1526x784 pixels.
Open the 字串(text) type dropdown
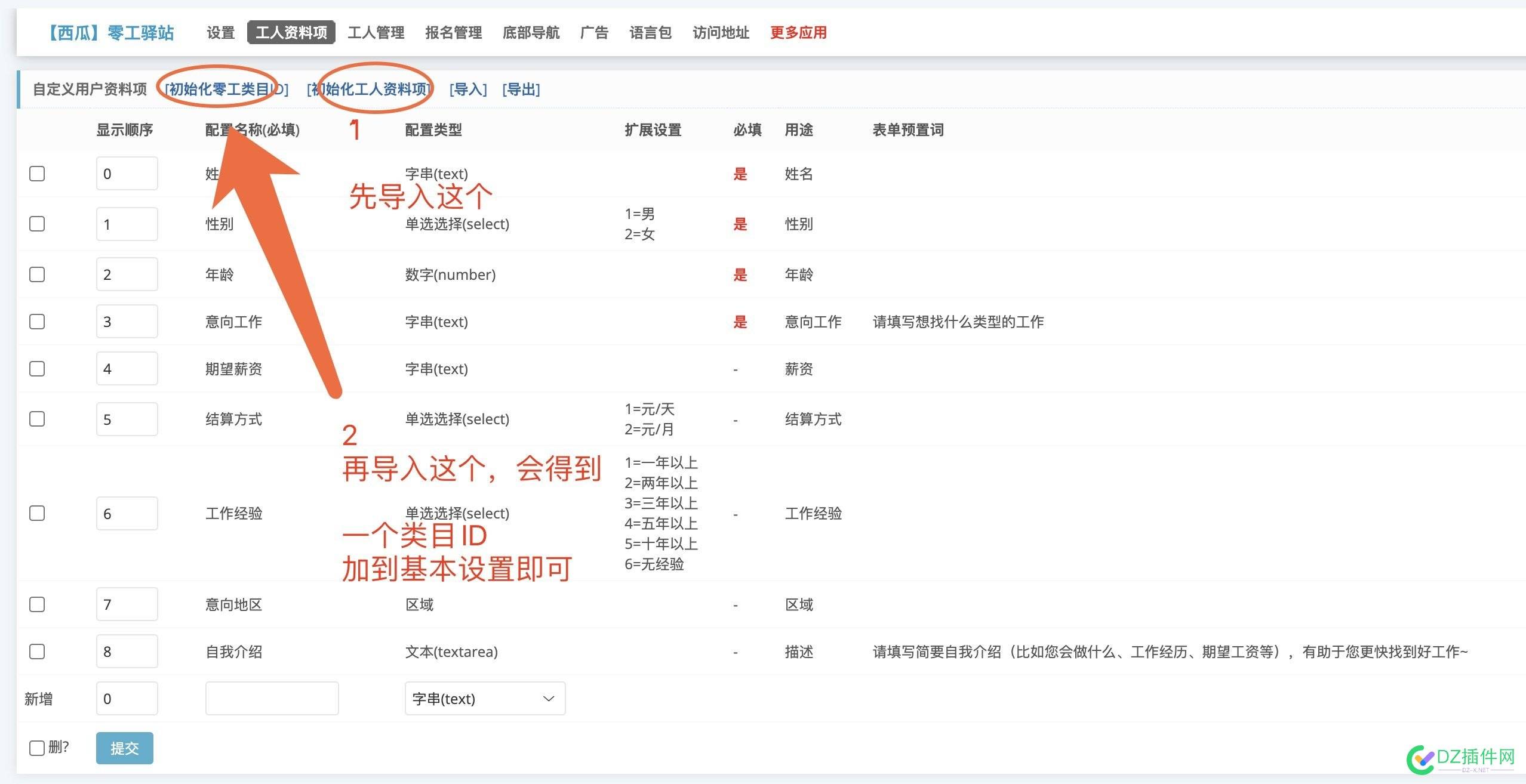[x=485, y=699]
